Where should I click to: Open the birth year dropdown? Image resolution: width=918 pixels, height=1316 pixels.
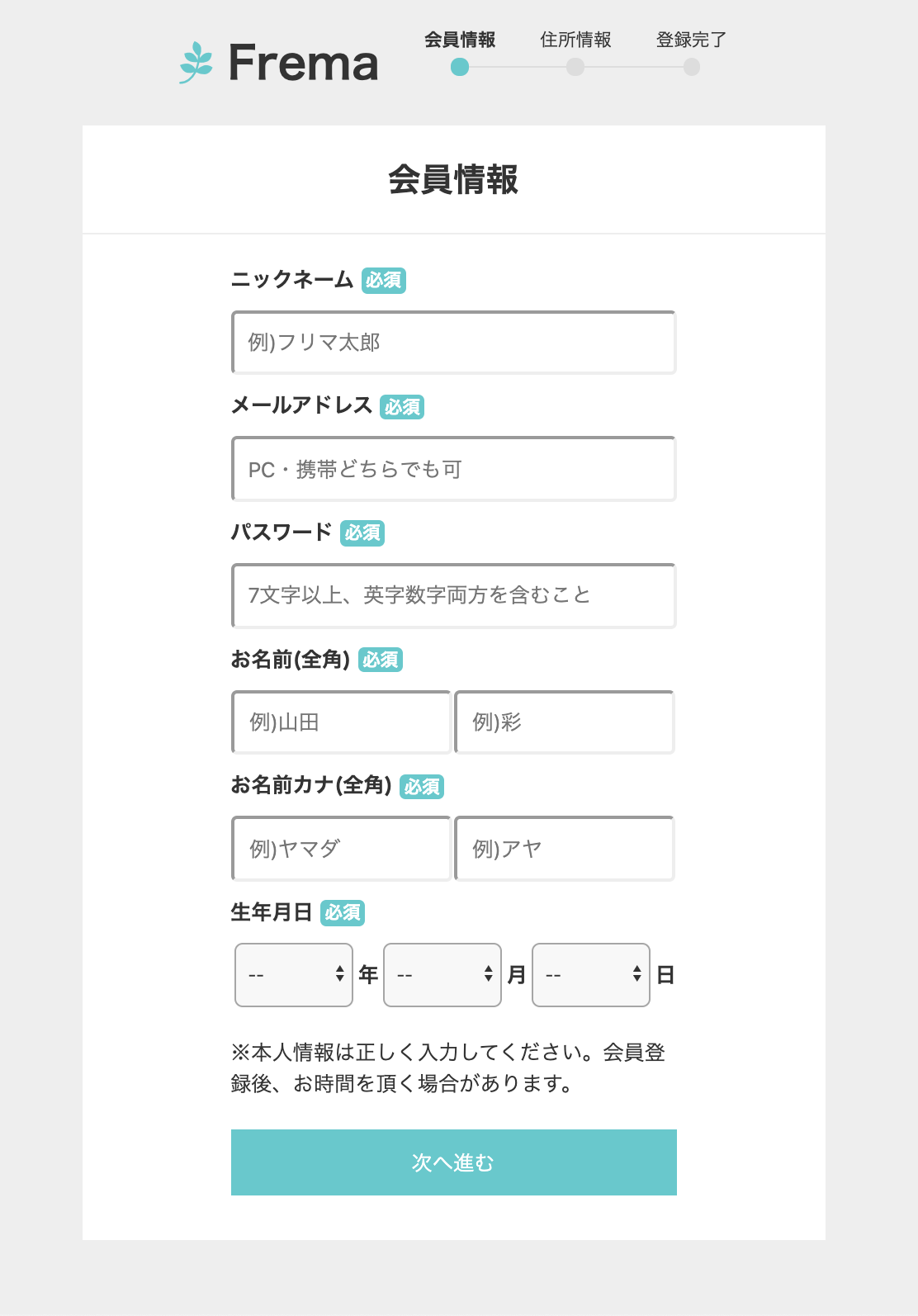[x=294, y=974]
